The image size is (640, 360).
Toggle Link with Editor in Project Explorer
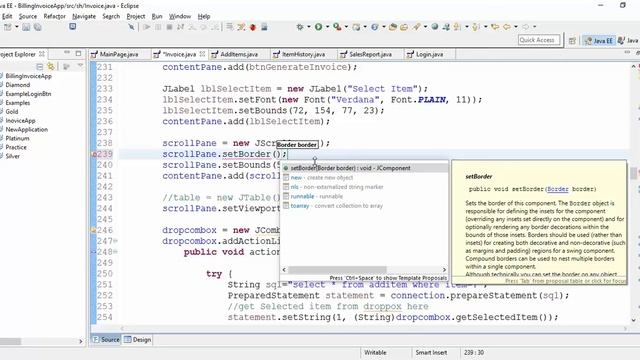tap(51, 66)
